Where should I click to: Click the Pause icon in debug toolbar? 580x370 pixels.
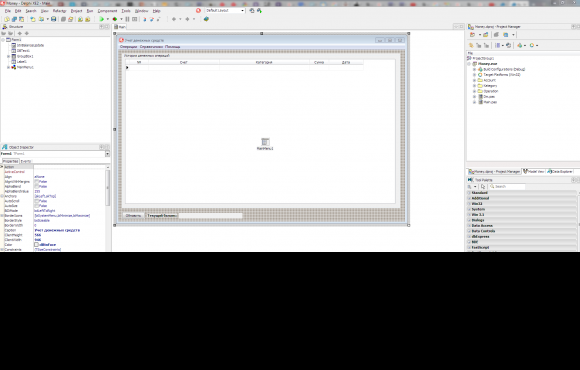coord(127,19)
